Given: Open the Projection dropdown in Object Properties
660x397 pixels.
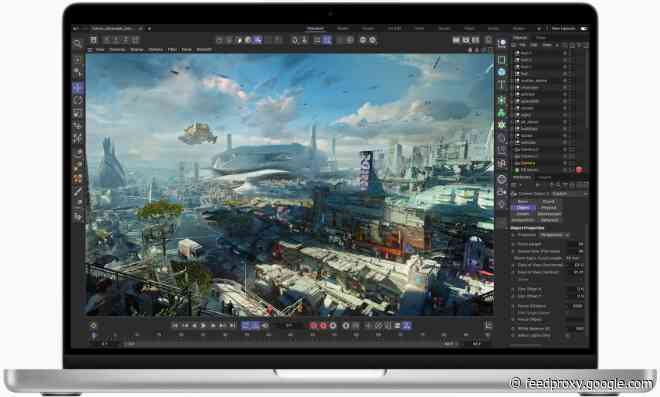Looking at the screenshot, I should (555, 235).
